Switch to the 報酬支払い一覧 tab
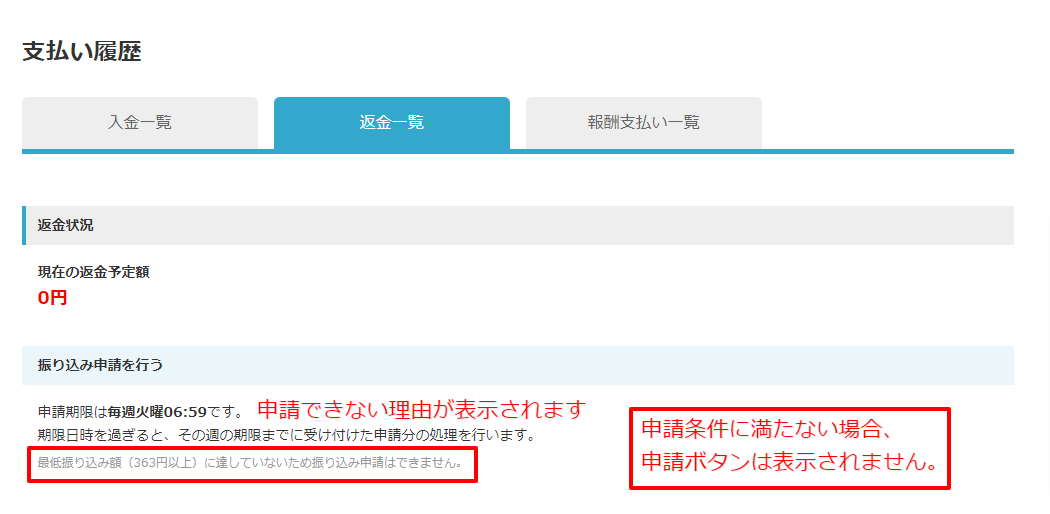 coord(644,123)
